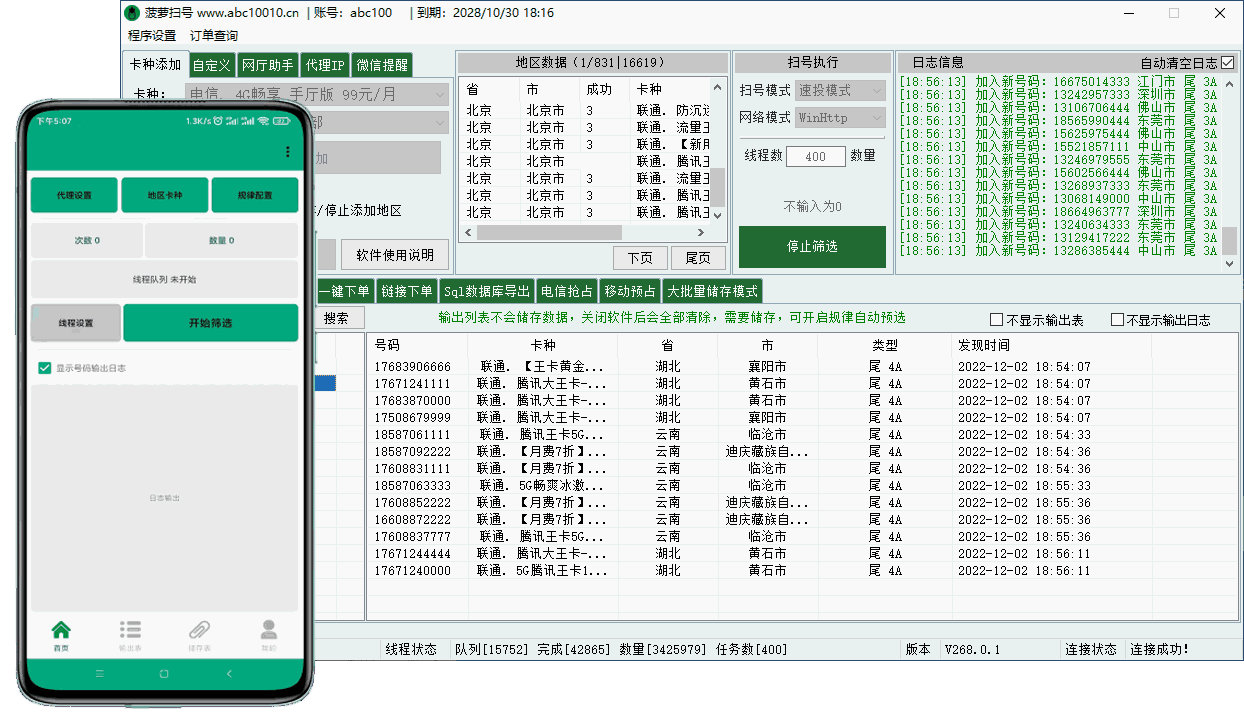Screen dimensions: 1244x713
Task: Click the 停止筛选 button
Action: 812,246
